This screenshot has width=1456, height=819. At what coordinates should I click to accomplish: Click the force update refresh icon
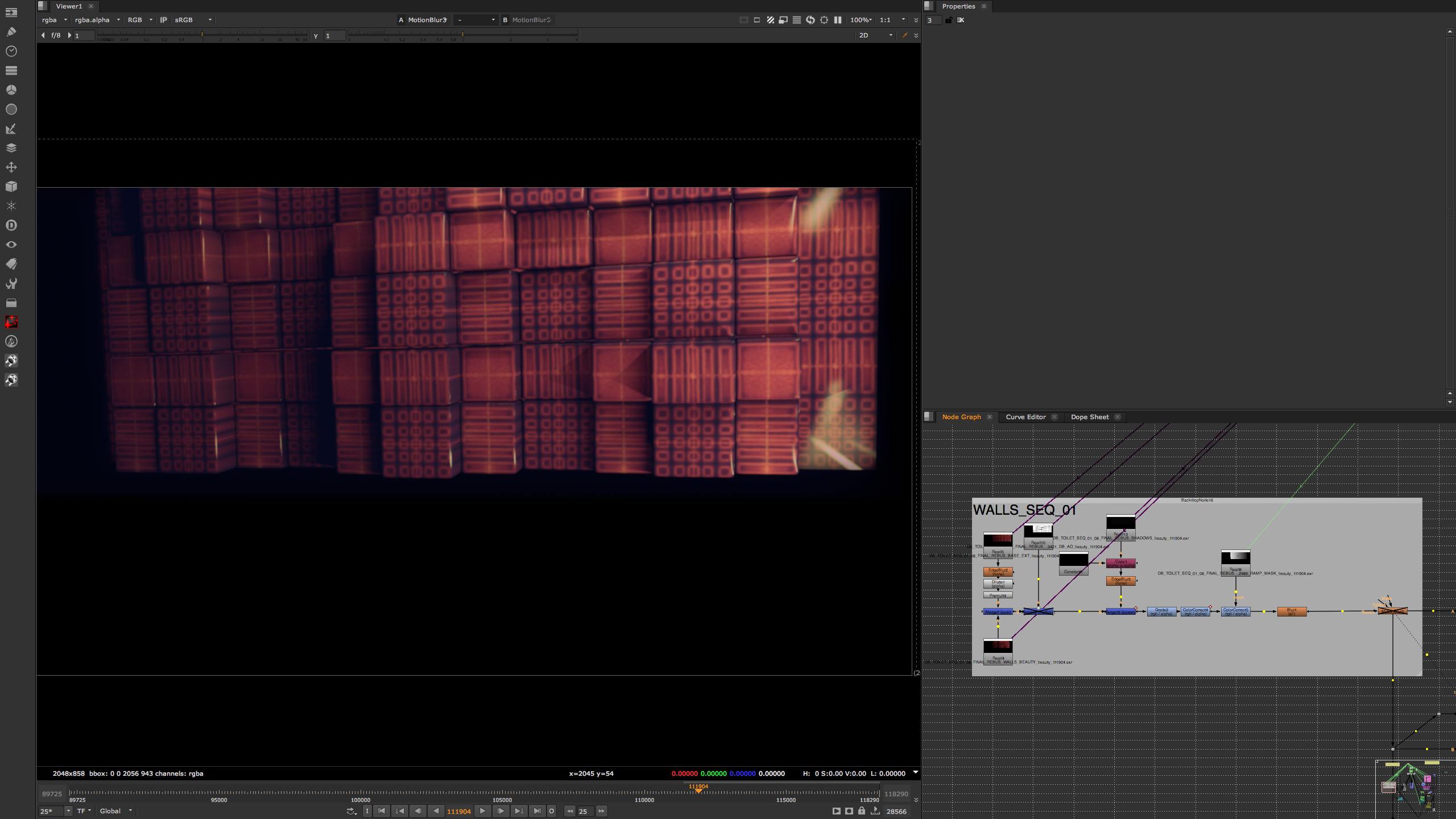(810, 20)
